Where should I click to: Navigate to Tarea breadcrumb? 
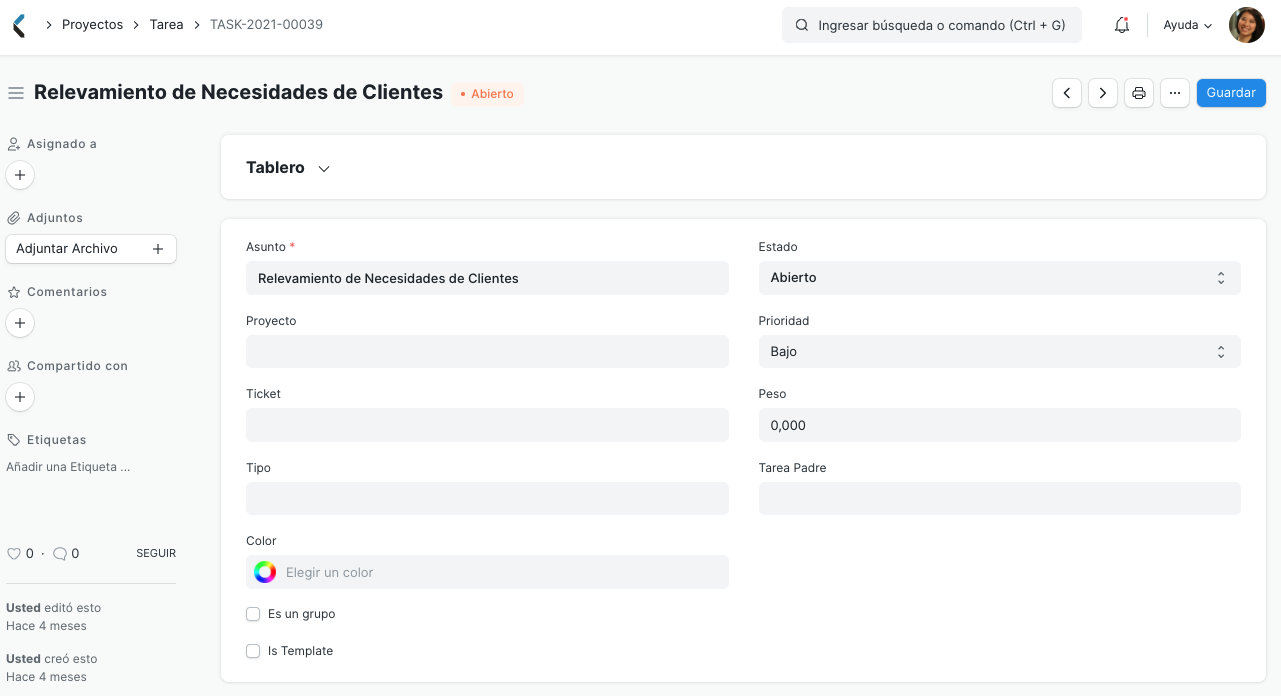pyautogui.click(x=166, y=25)
